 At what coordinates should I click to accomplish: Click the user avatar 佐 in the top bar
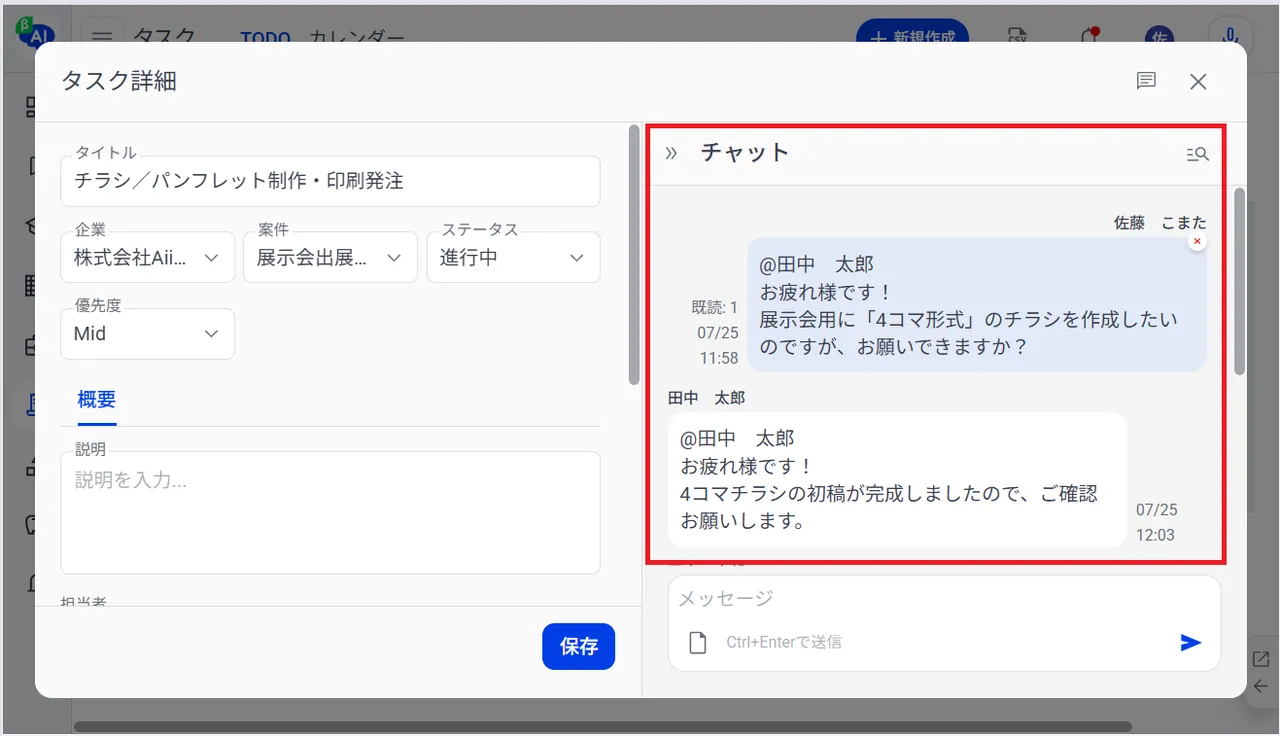(1160, 36)
